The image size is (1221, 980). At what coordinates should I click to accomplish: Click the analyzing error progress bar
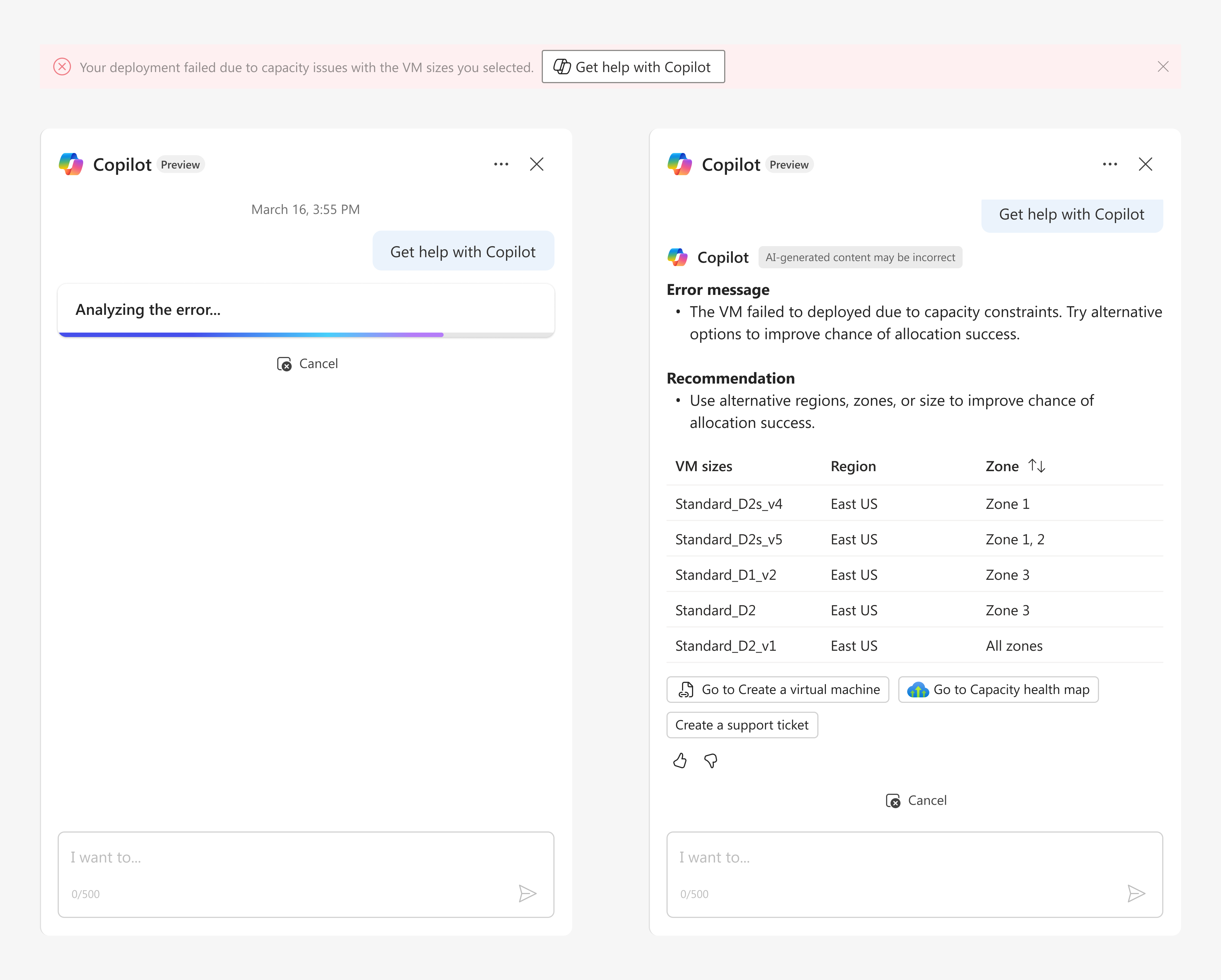coord(306,335)
